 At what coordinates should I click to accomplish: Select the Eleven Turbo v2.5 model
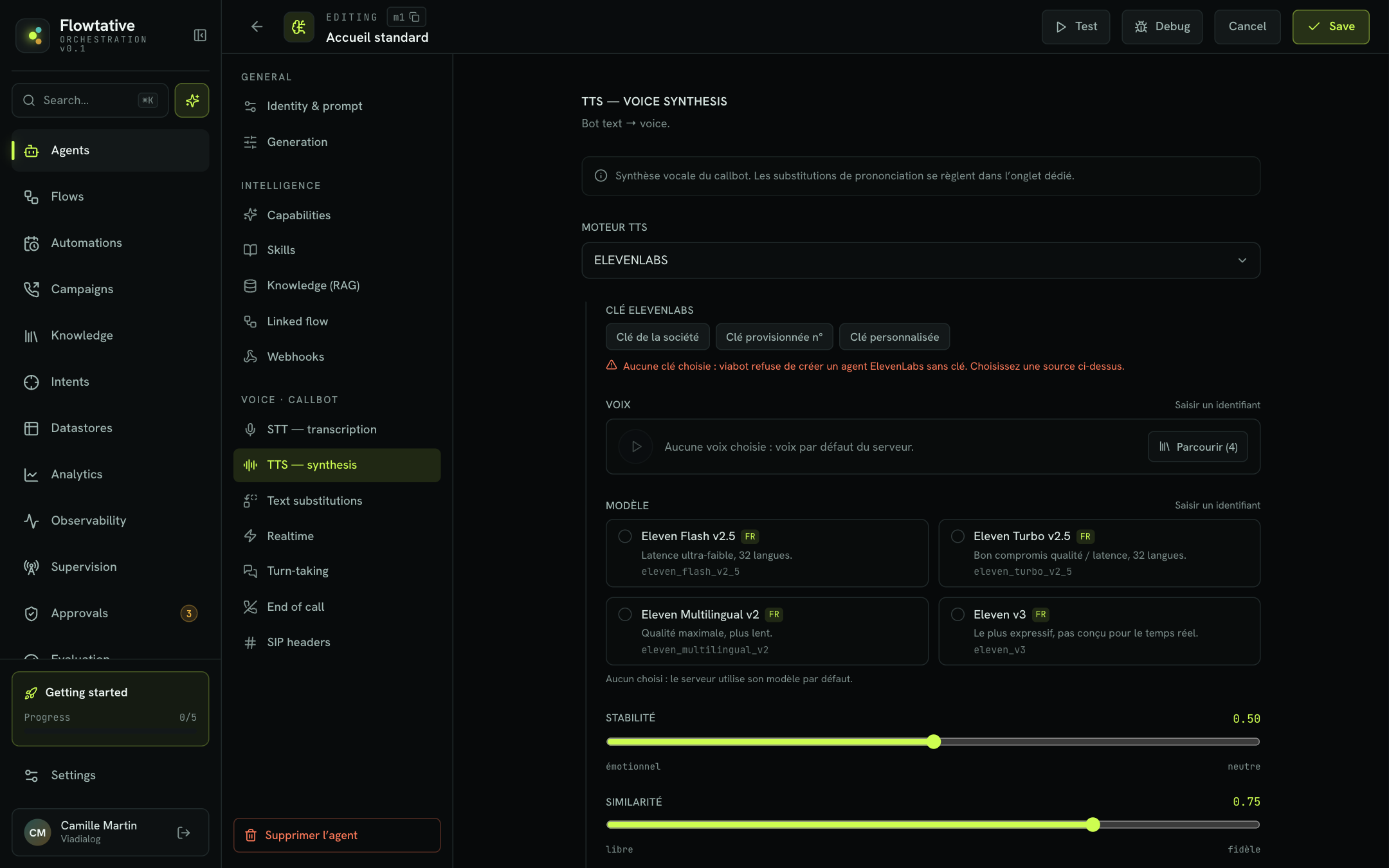coord(1099,553)
